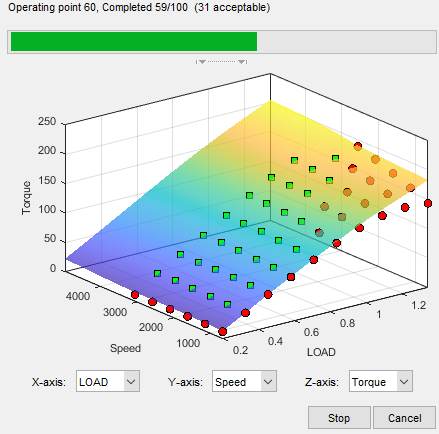
Task: Click the yellow top corner of the torque surface
Action: pyautogui.click(x=270, y=101)
